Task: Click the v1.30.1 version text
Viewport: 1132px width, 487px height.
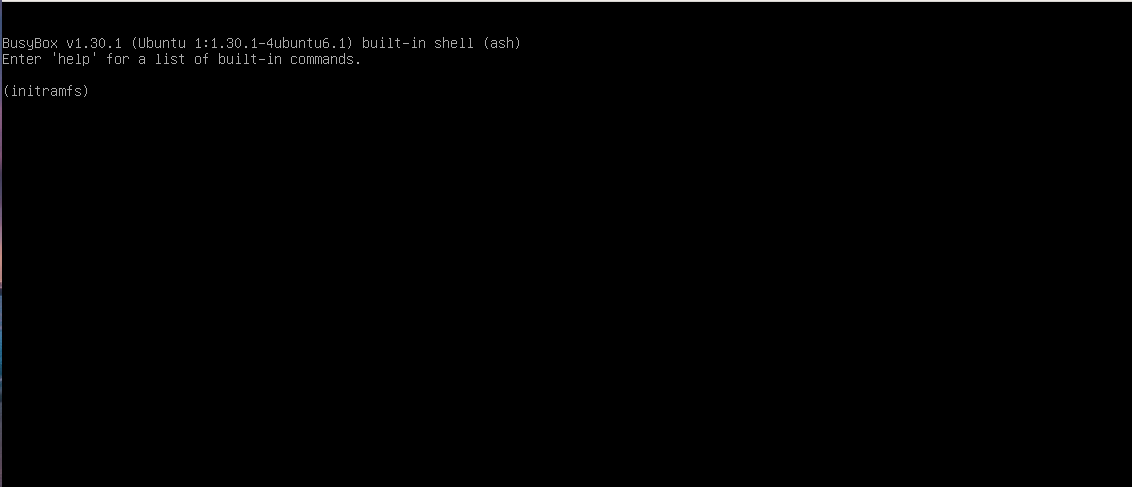Action: (x=94, y=43)
